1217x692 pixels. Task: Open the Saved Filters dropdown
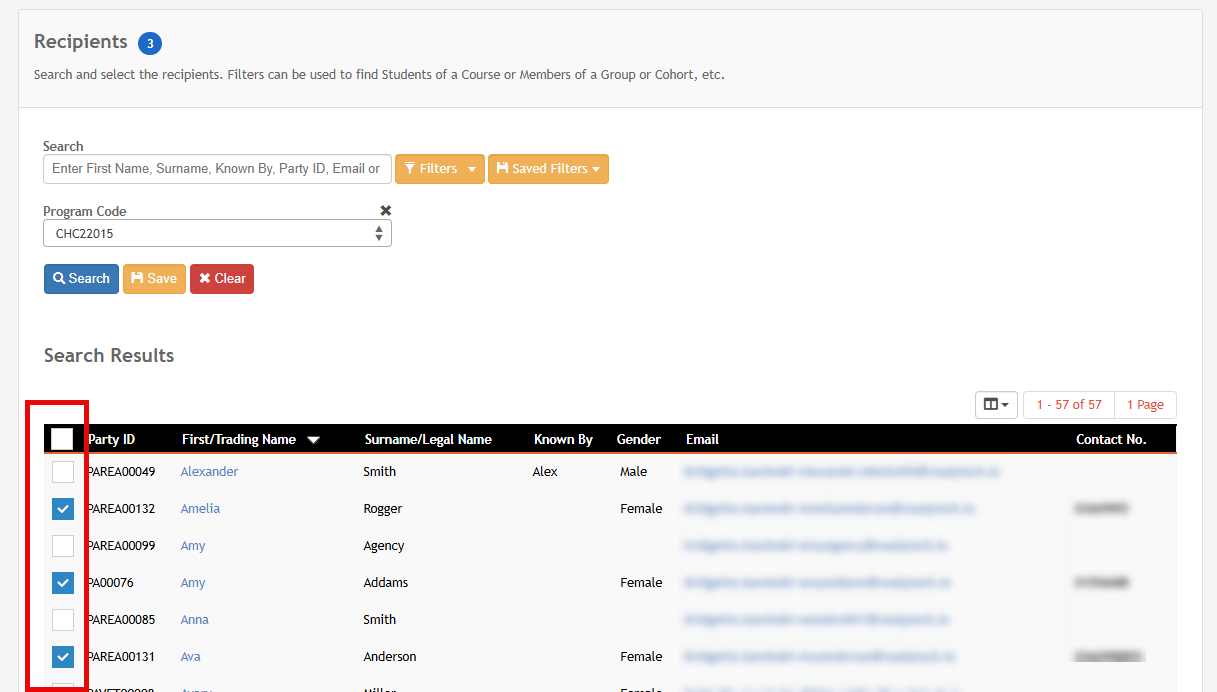tap(548, 169)
